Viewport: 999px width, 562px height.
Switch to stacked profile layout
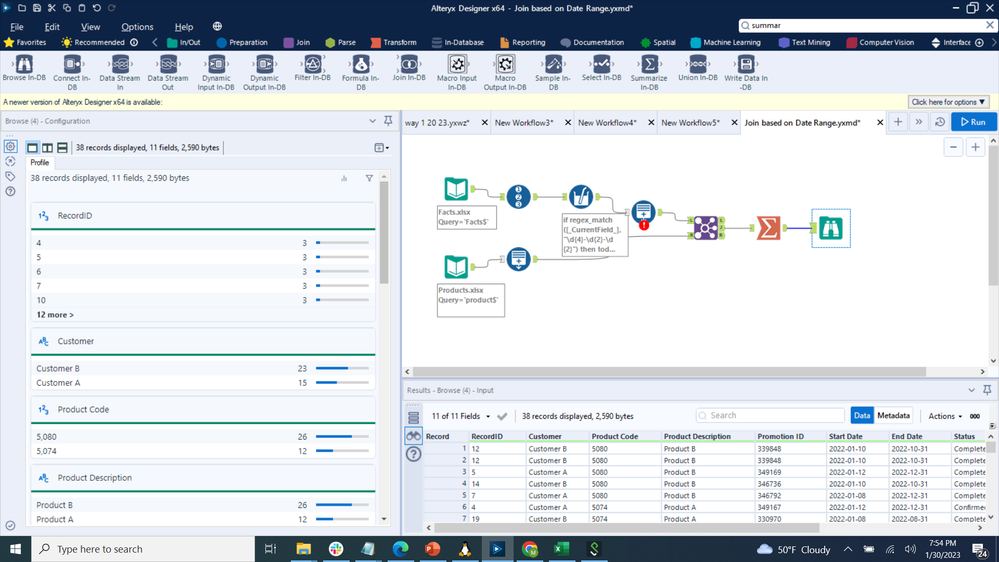[62, 147]
